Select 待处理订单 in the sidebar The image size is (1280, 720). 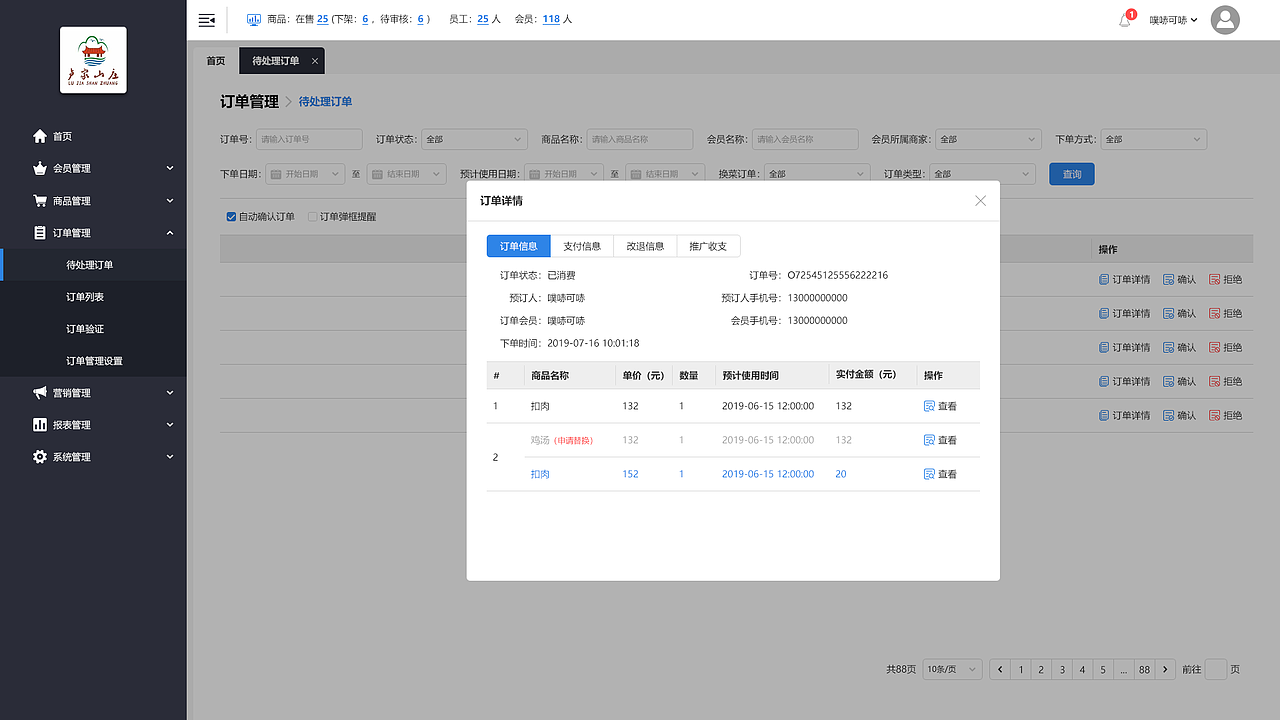pos(90,265)
